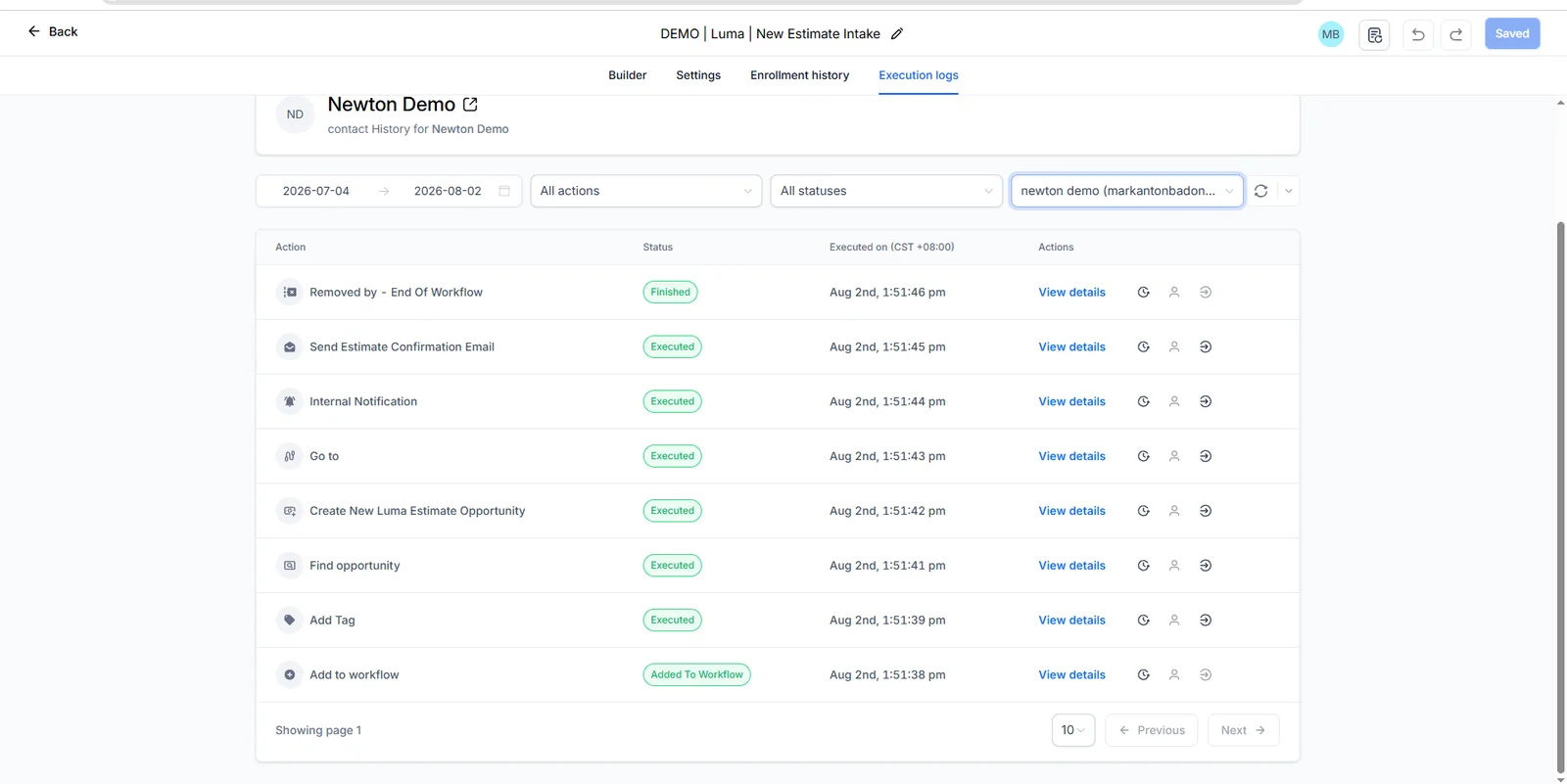The width and height of the screenshot is (1567, 784).
Task: Click the history clock icon in Send Estimate Confirmation Email row
Action: click(1143, 346)
